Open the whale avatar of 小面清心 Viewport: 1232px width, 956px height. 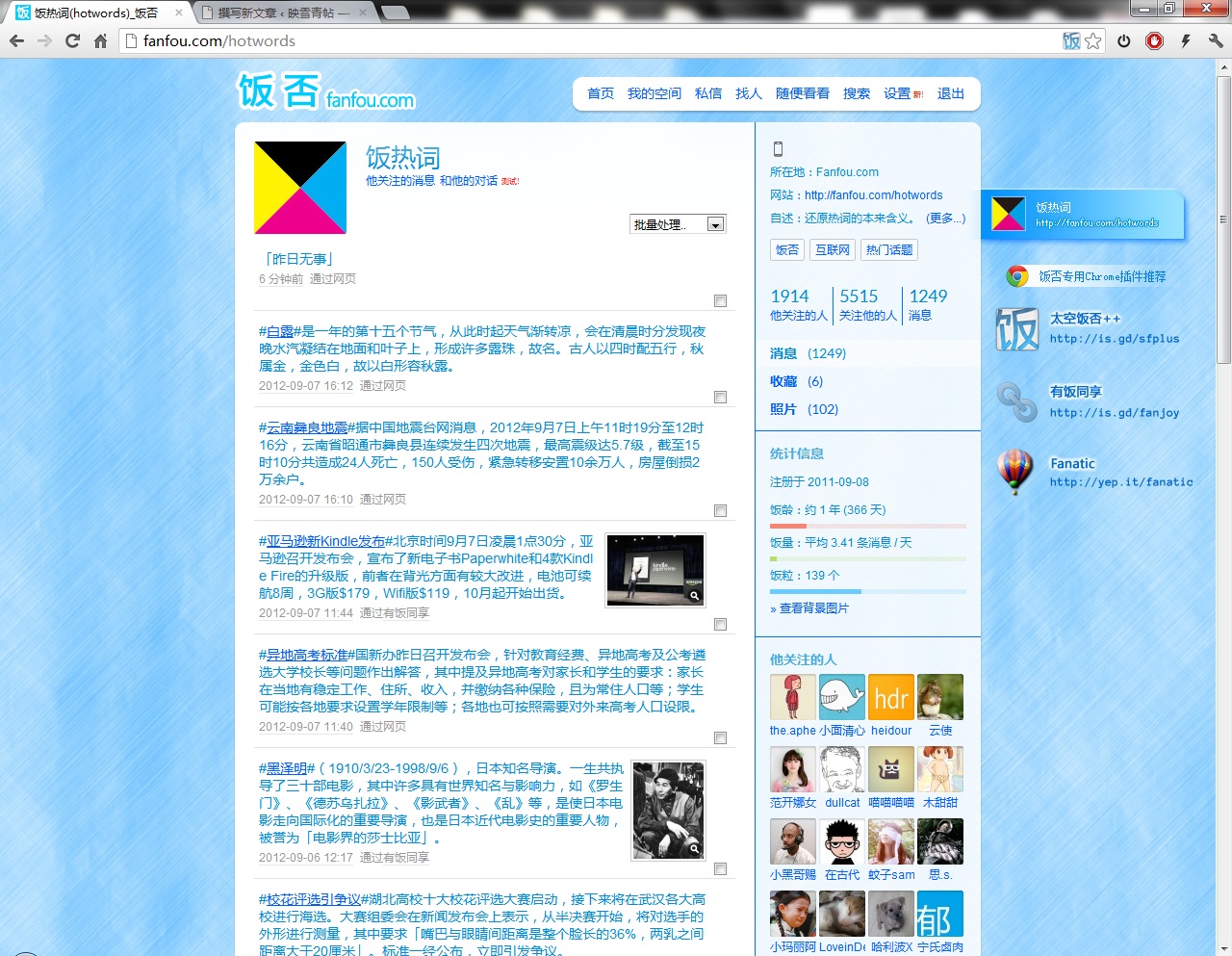point(842,697)
